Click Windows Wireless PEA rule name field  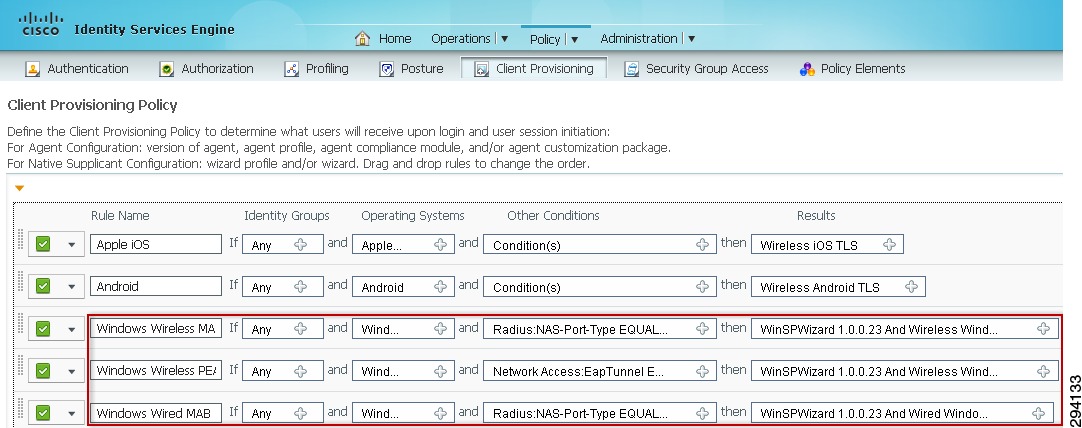[156, 371]
